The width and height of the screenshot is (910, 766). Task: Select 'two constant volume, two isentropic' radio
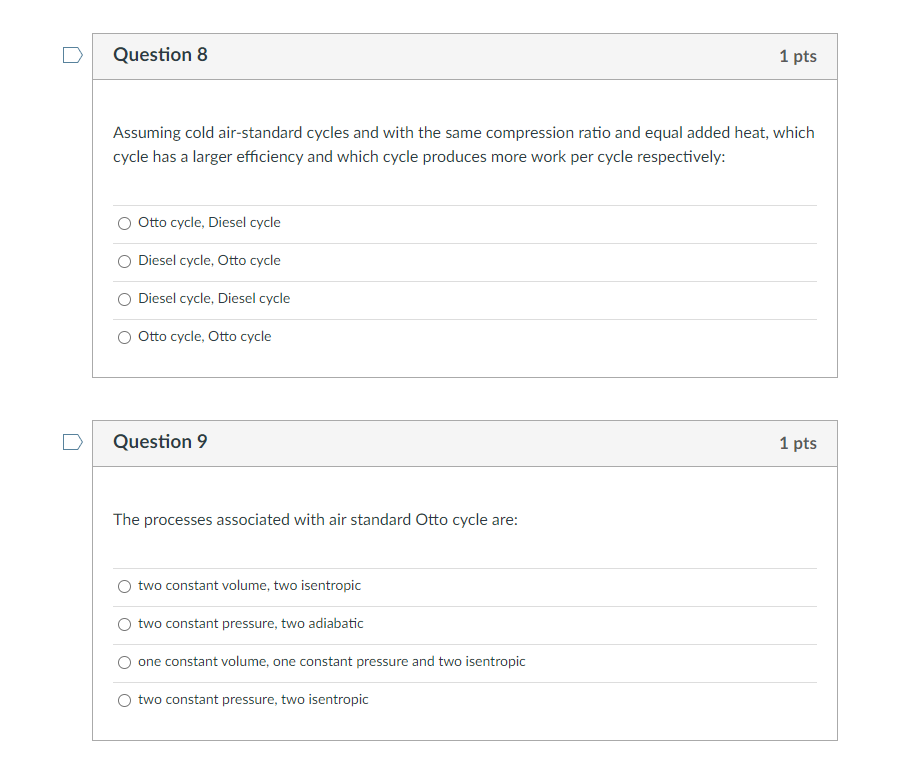tap(124, 587)
